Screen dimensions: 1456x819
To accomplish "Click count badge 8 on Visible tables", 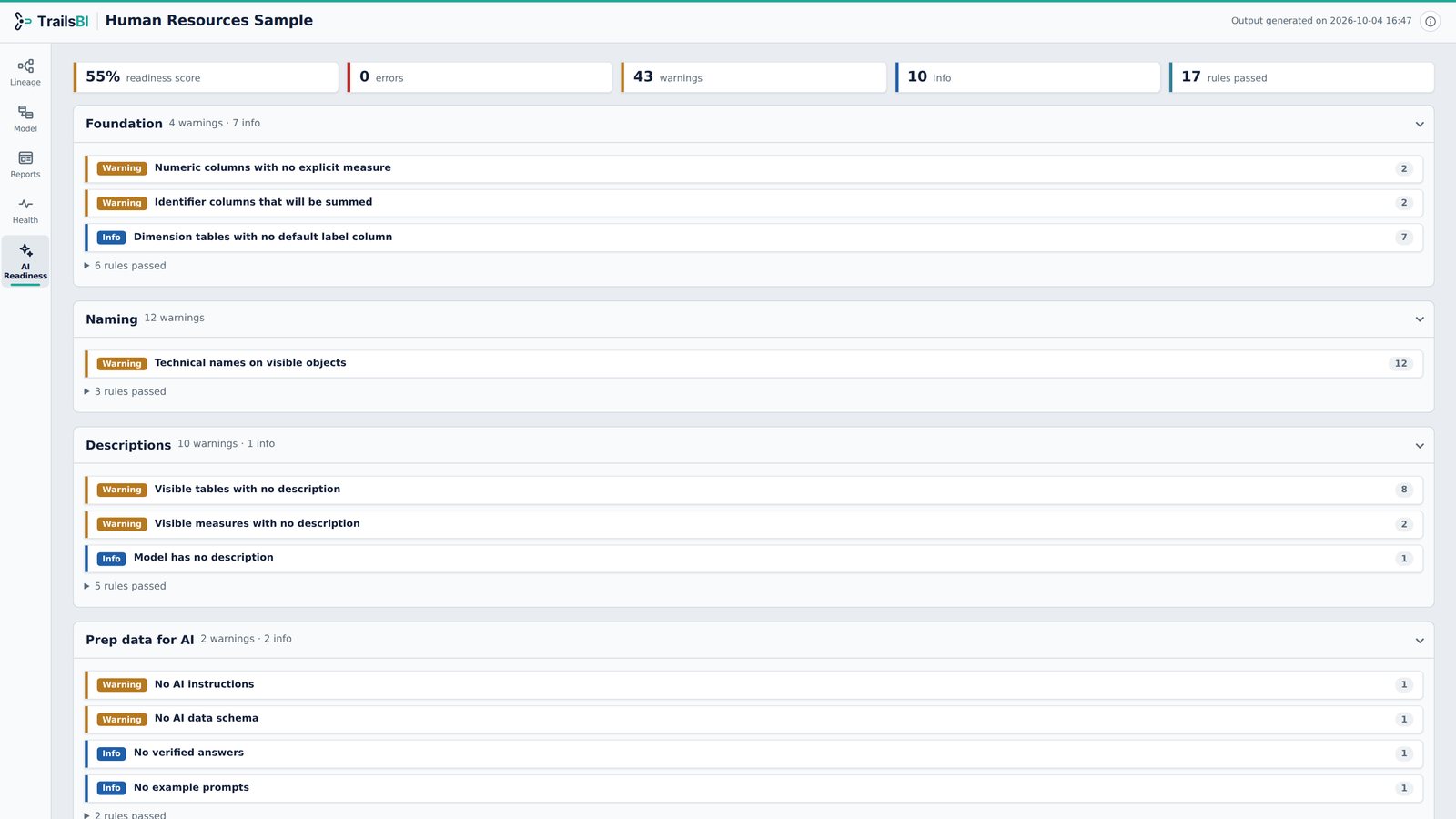I will tap(1404, 490).
